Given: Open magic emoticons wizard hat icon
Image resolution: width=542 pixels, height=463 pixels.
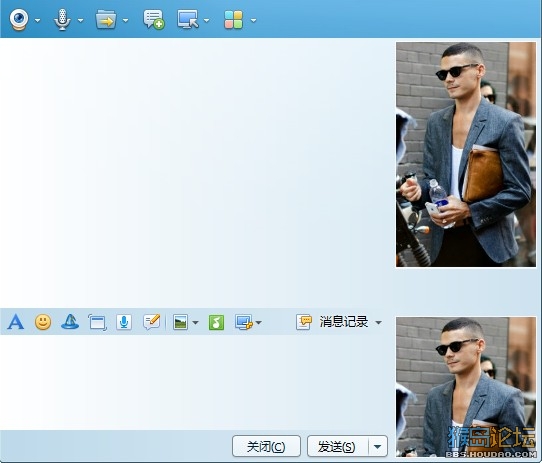Looking at the screenshot, I should click(70, 322).
